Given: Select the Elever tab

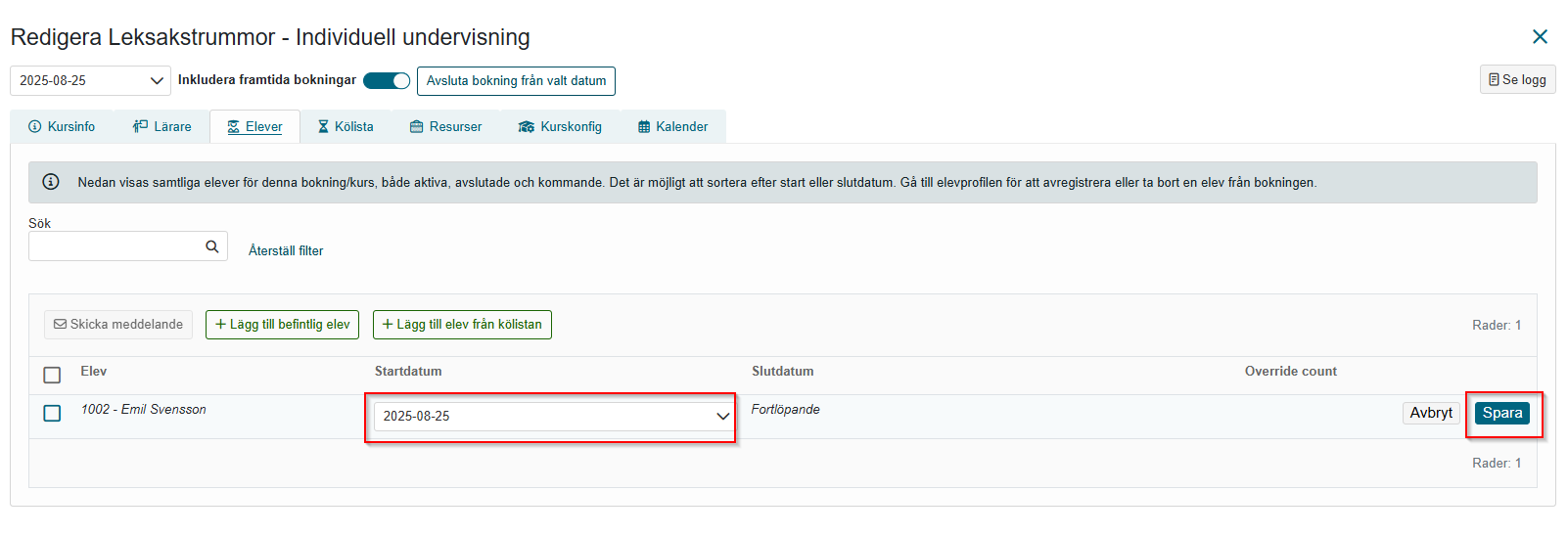Looking at the screenshot, I should pos(254,126).
